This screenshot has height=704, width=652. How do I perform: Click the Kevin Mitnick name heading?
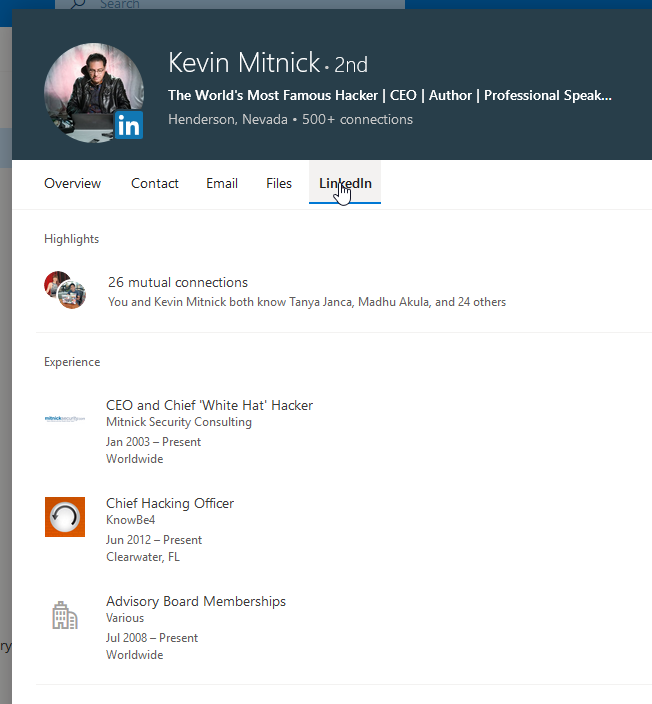[244, 62]
